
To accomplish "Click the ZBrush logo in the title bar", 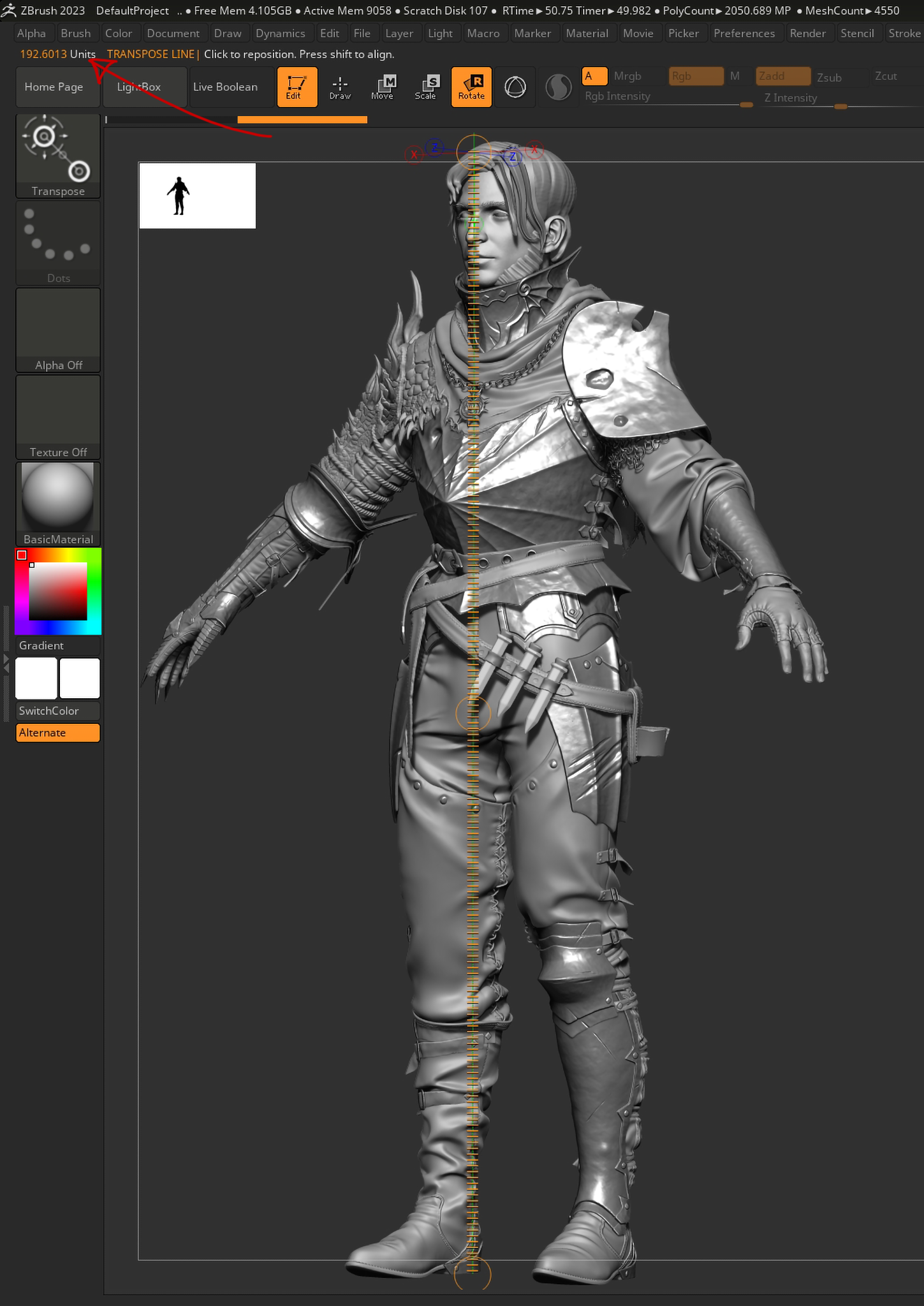I will coord(8,10).
